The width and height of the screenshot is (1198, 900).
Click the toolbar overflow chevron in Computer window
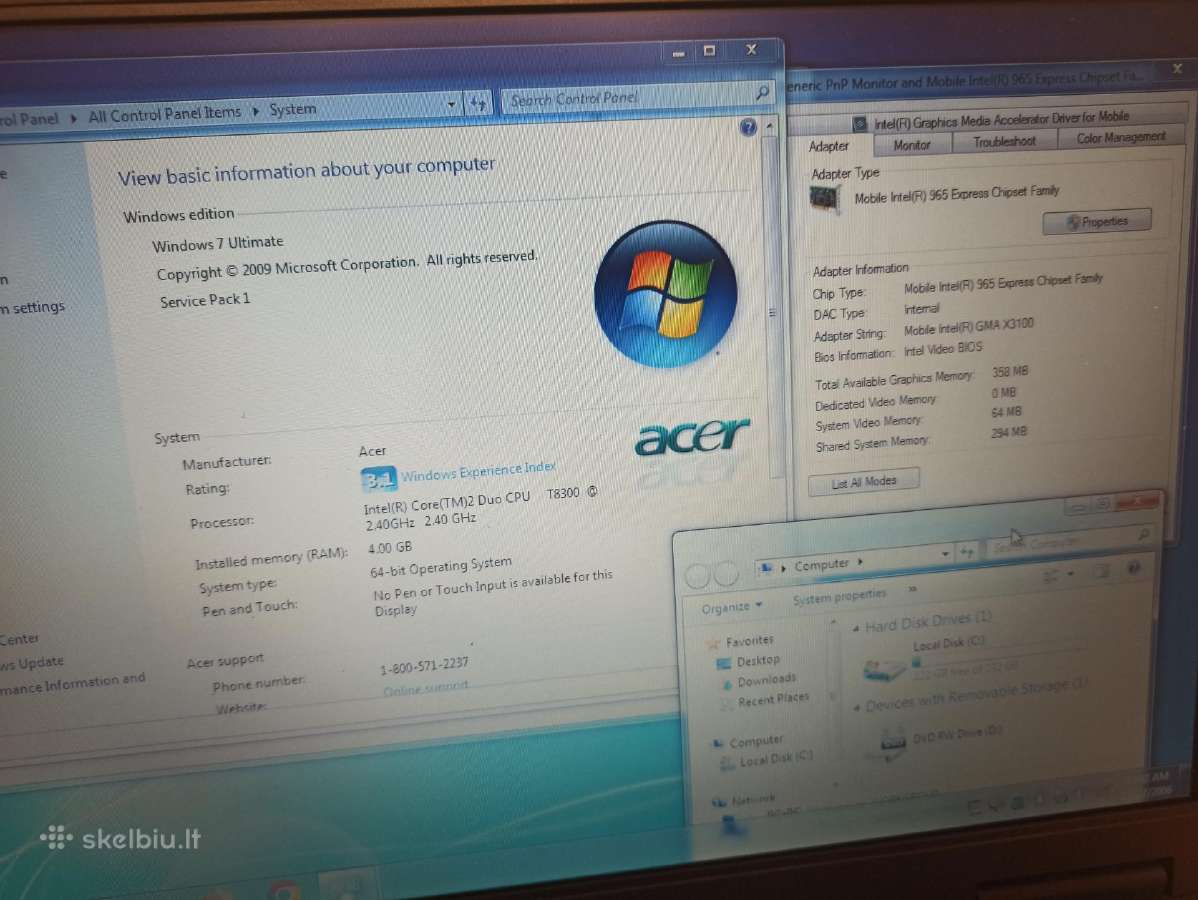coord(911,589)
